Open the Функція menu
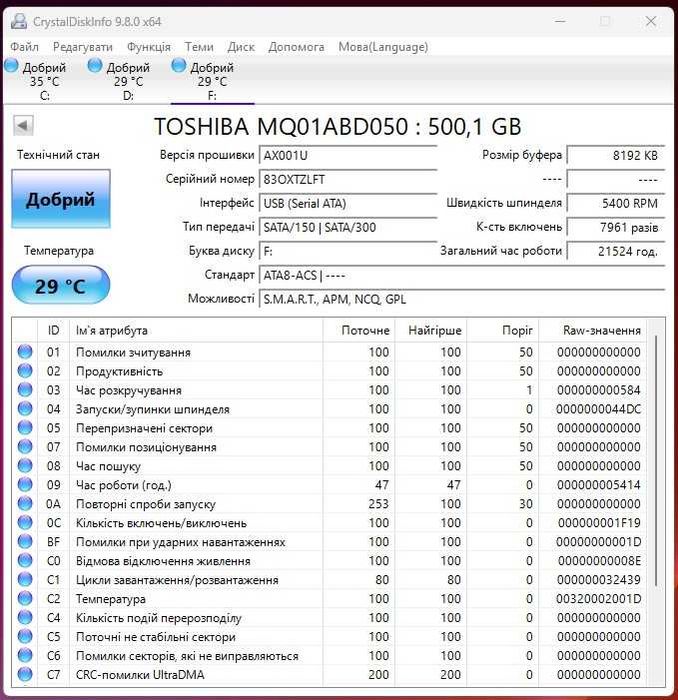Screen dimensions: 678x700 [x=149, y=47]
